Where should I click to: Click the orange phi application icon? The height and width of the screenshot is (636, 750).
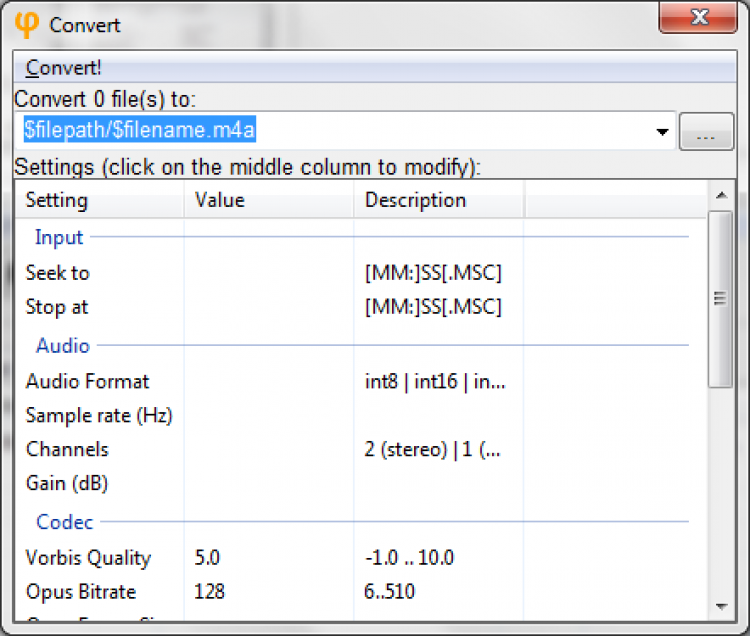coord(27,23)
